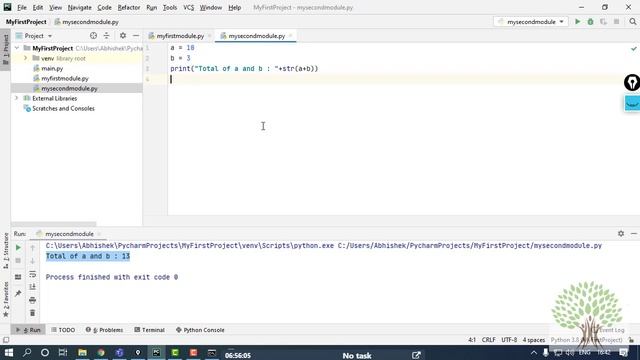Select Scratches and Consoles
640x360 pixels.
point(63,109)
